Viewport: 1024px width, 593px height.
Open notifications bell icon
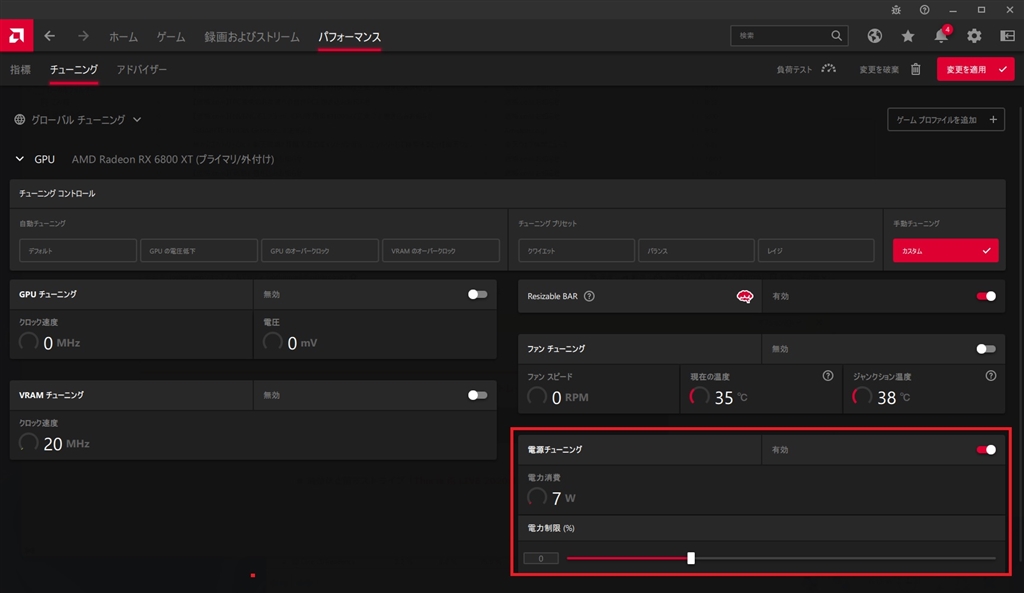pyautogui.click(x=941, y=35)
